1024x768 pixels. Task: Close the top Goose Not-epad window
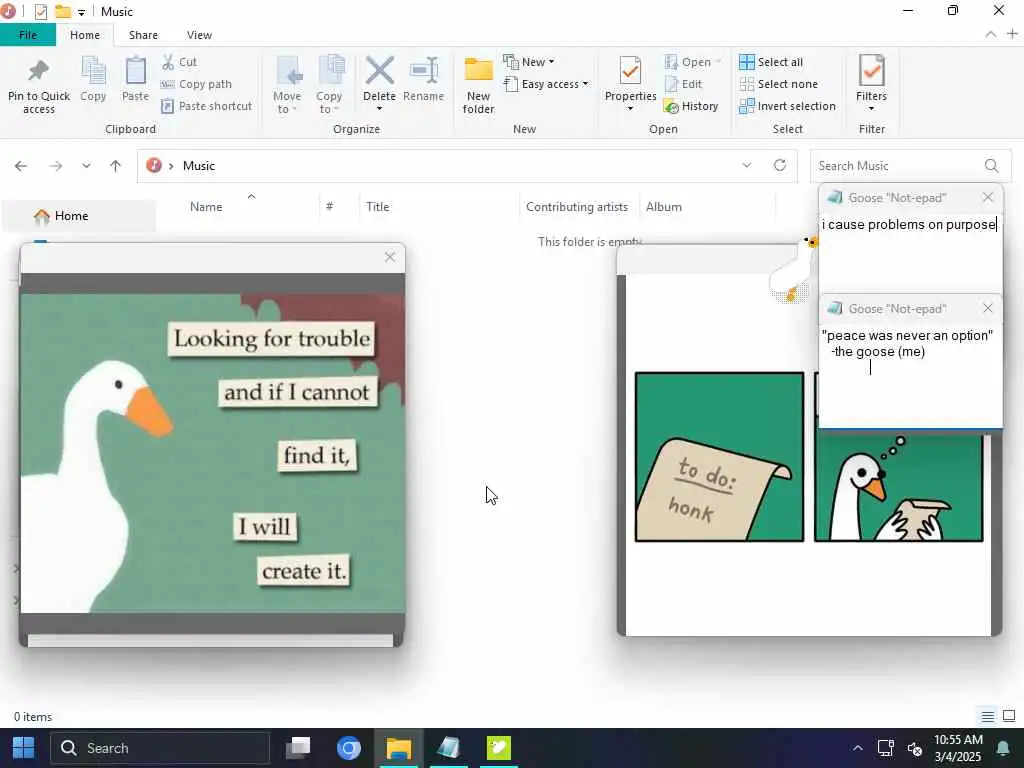(x=987, y=197)
